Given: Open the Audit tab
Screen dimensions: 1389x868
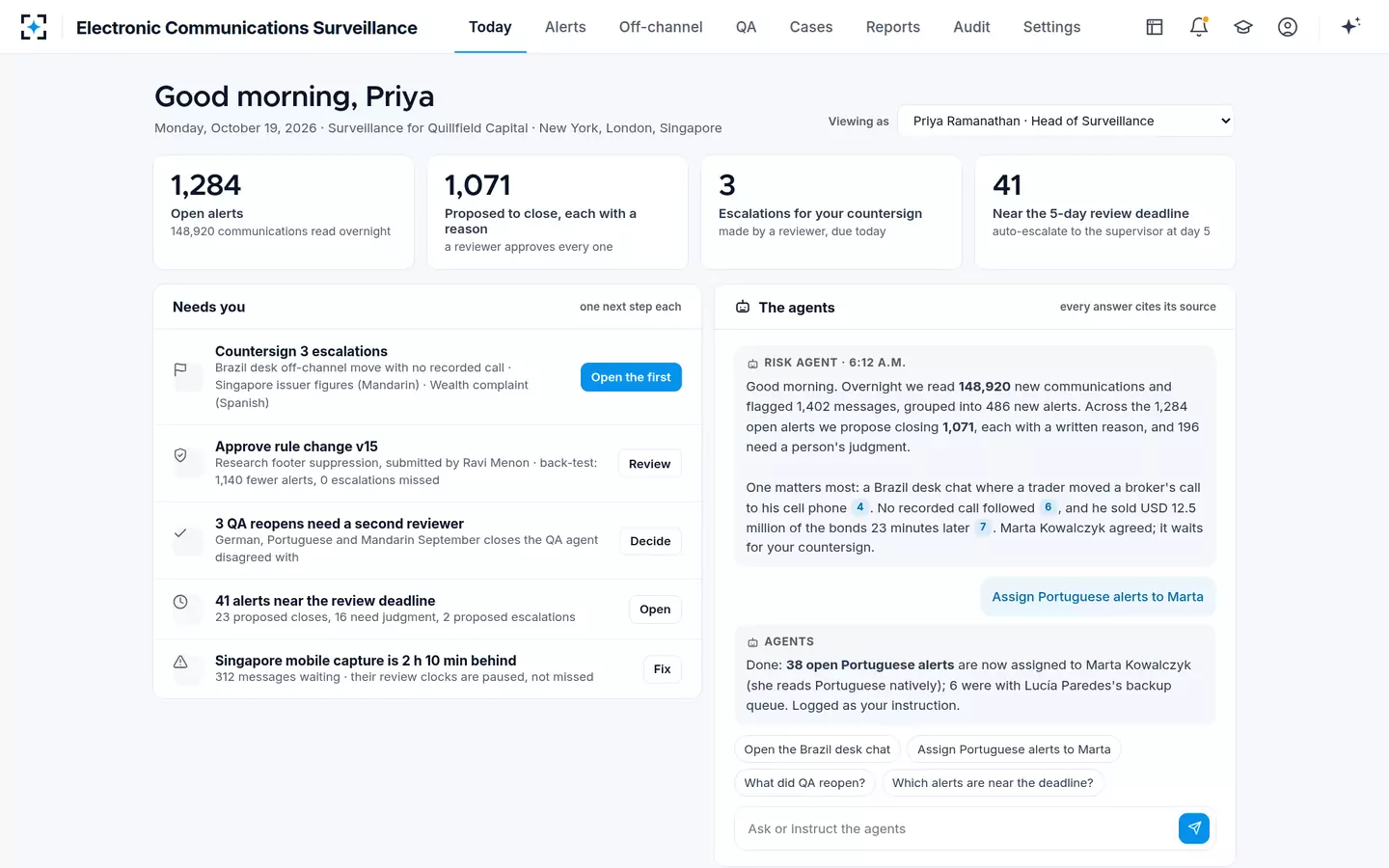Looking at the screenshot, I should pyautogui.click(x=971, y=27).
